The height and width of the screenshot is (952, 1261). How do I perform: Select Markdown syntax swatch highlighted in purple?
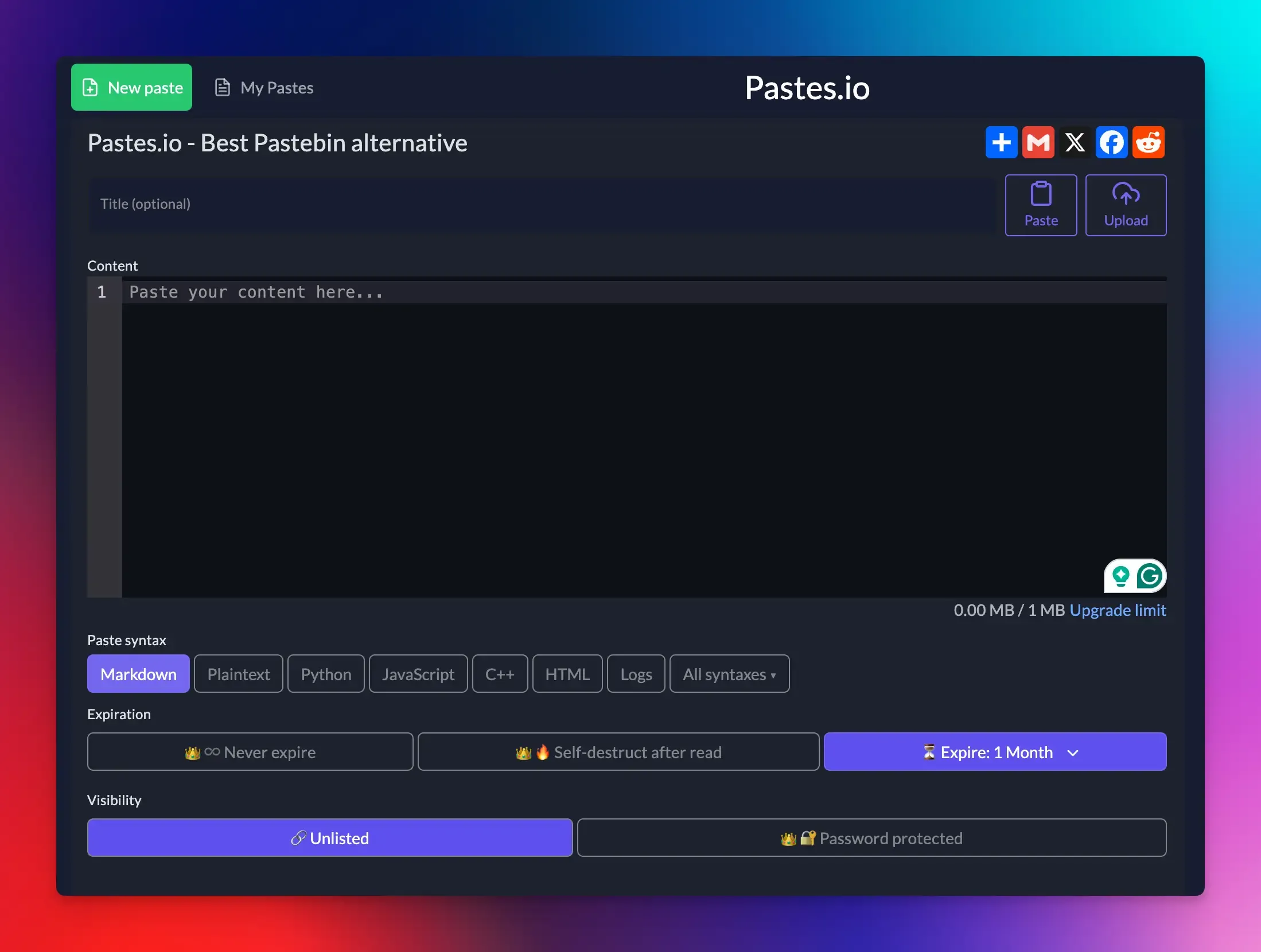coord(138,674)
